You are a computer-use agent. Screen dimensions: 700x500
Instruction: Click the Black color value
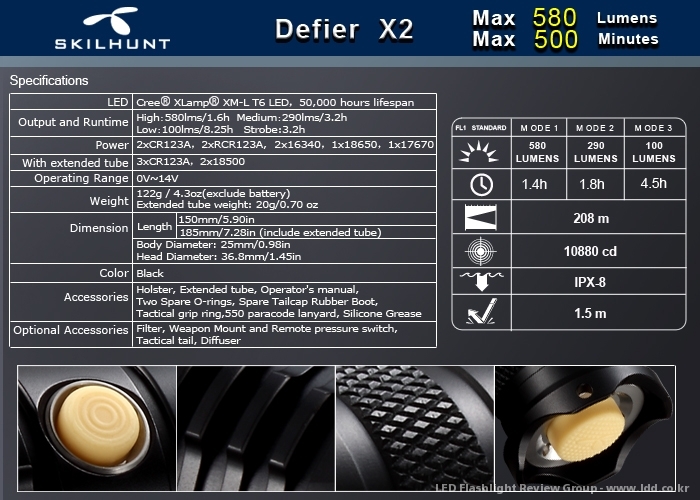tap(150, 273)
